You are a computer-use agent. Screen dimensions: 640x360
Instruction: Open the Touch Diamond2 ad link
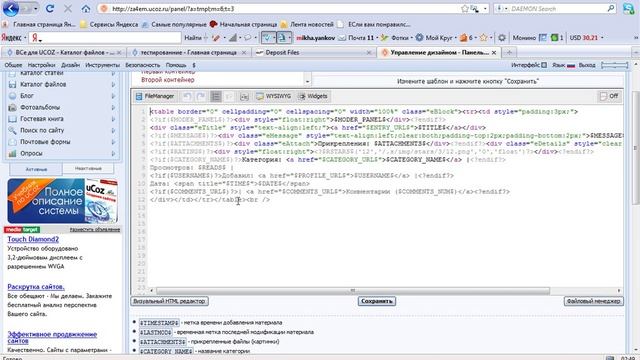click(33, 239)
